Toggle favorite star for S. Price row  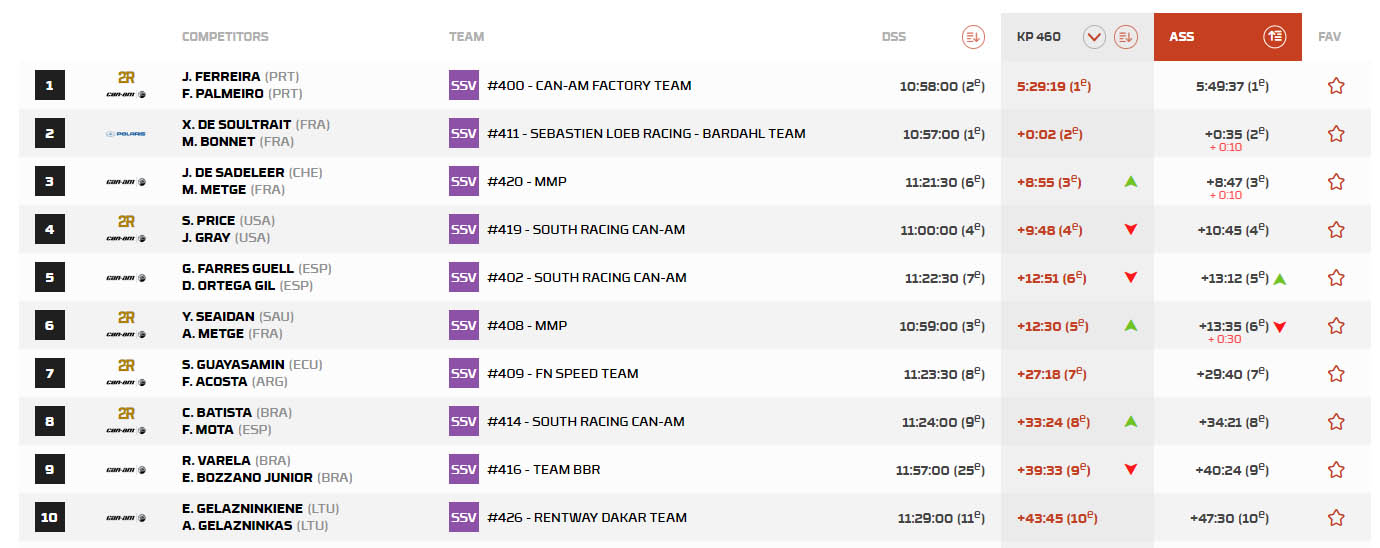pyautogui.click(x=1335, y=230)
